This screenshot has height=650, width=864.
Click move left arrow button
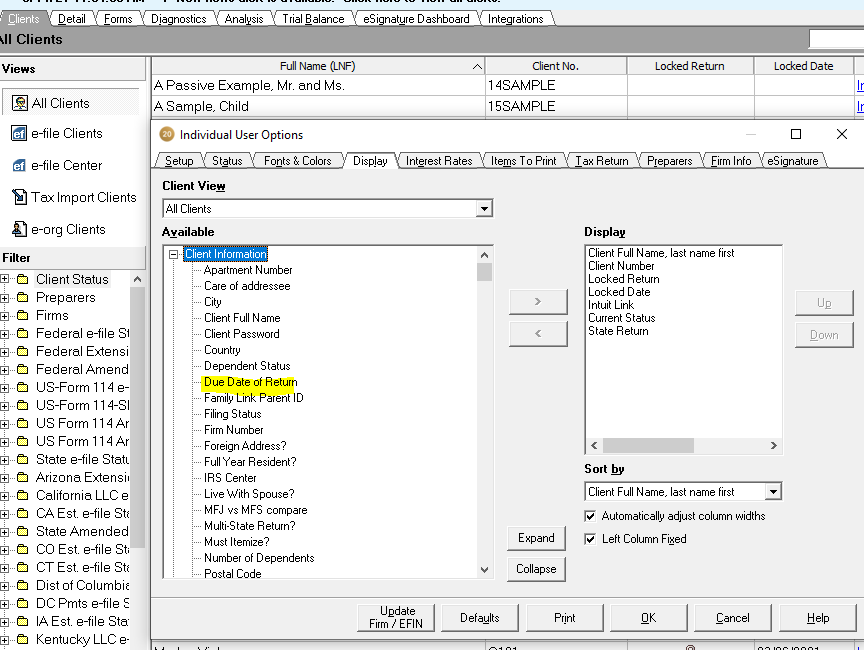536,333
